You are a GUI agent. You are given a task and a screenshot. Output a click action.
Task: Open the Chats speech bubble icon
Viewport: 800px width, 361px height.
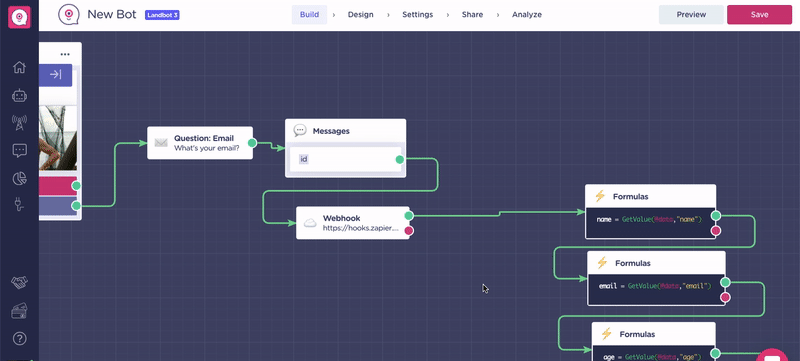(19, 150)
